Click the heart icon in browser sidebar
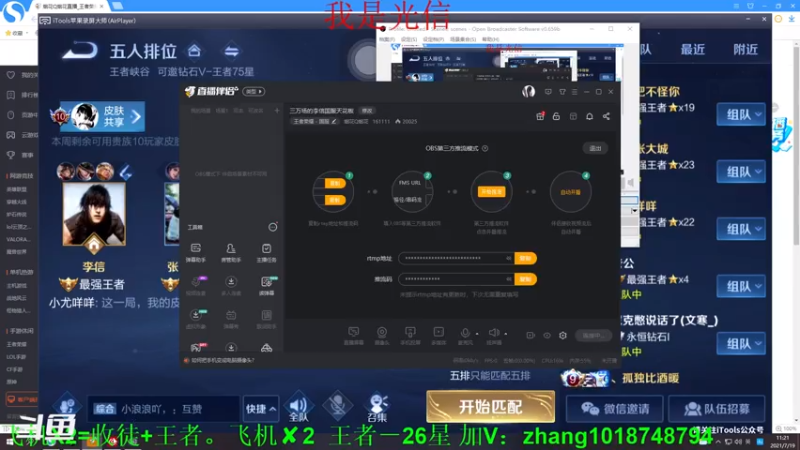The height and width of the screenshot is (450, 800). tap(11, 75)
